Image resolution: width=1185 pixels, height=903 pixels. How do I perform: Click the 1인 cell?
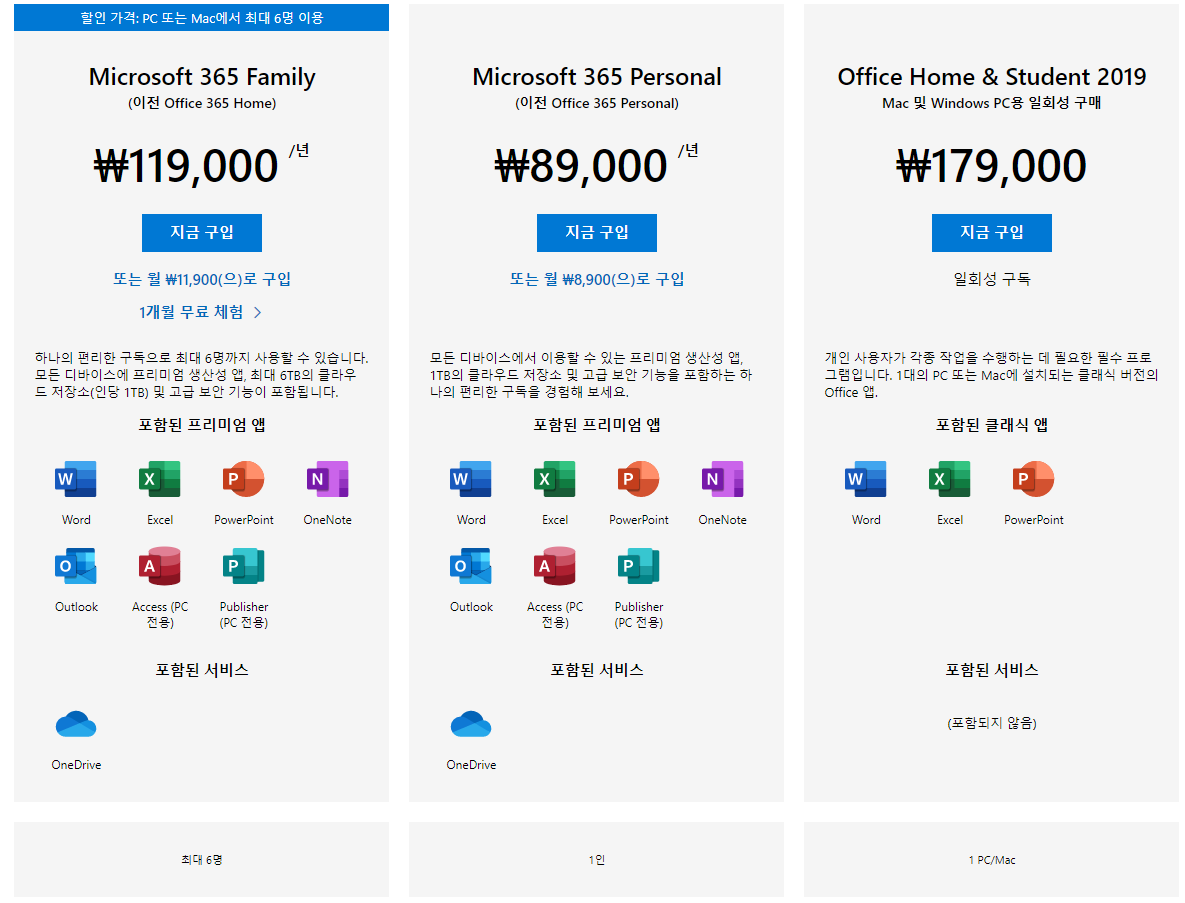(597, 860)
